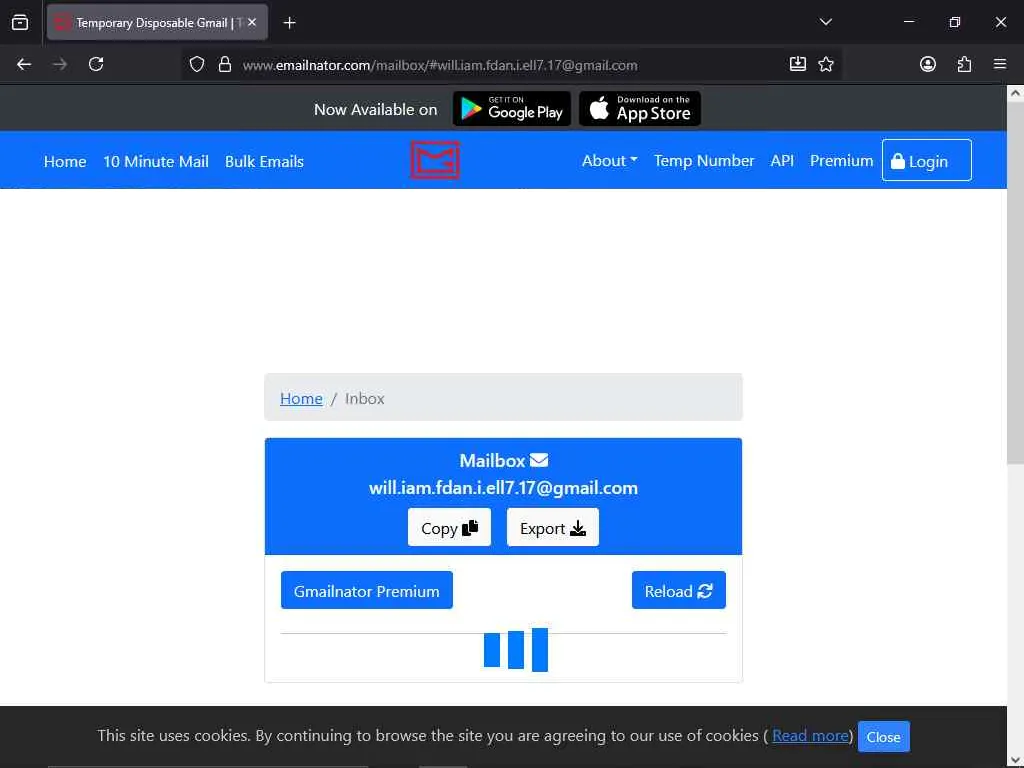The height and width of the screenshot is (768, 1024).
Task: Restore down the browser window
Action: 955,22
